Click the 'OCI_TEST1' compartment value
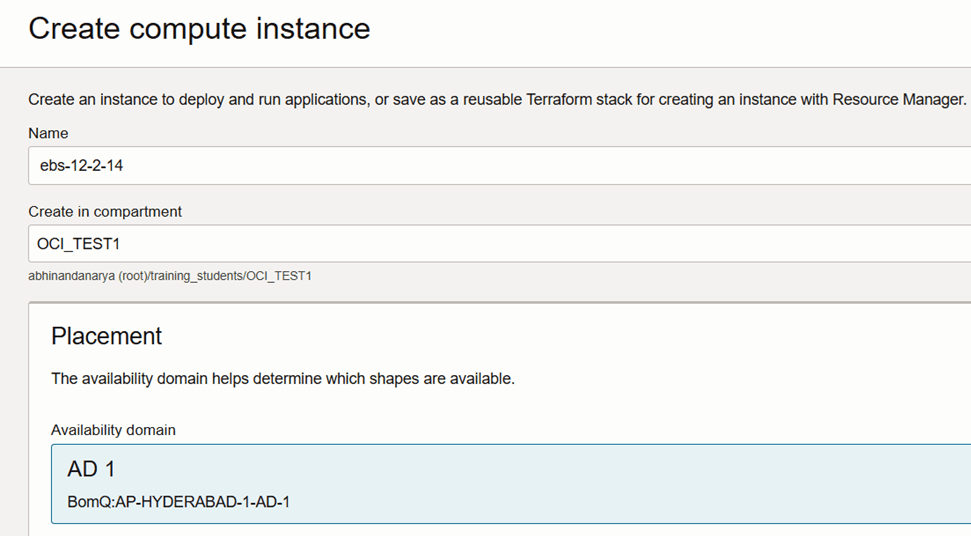 pos(78,244)
